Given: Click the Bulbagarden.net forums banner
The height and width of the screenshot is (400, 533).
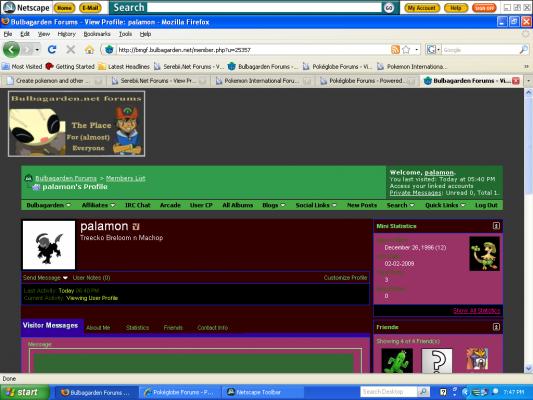Looking at the screenshot, I should point(76,124).
